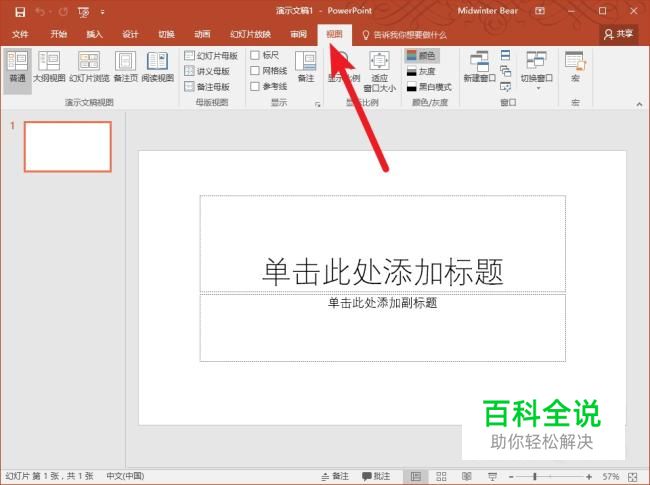Click Comments (批注) in status bar

click(x=376, y=476)
